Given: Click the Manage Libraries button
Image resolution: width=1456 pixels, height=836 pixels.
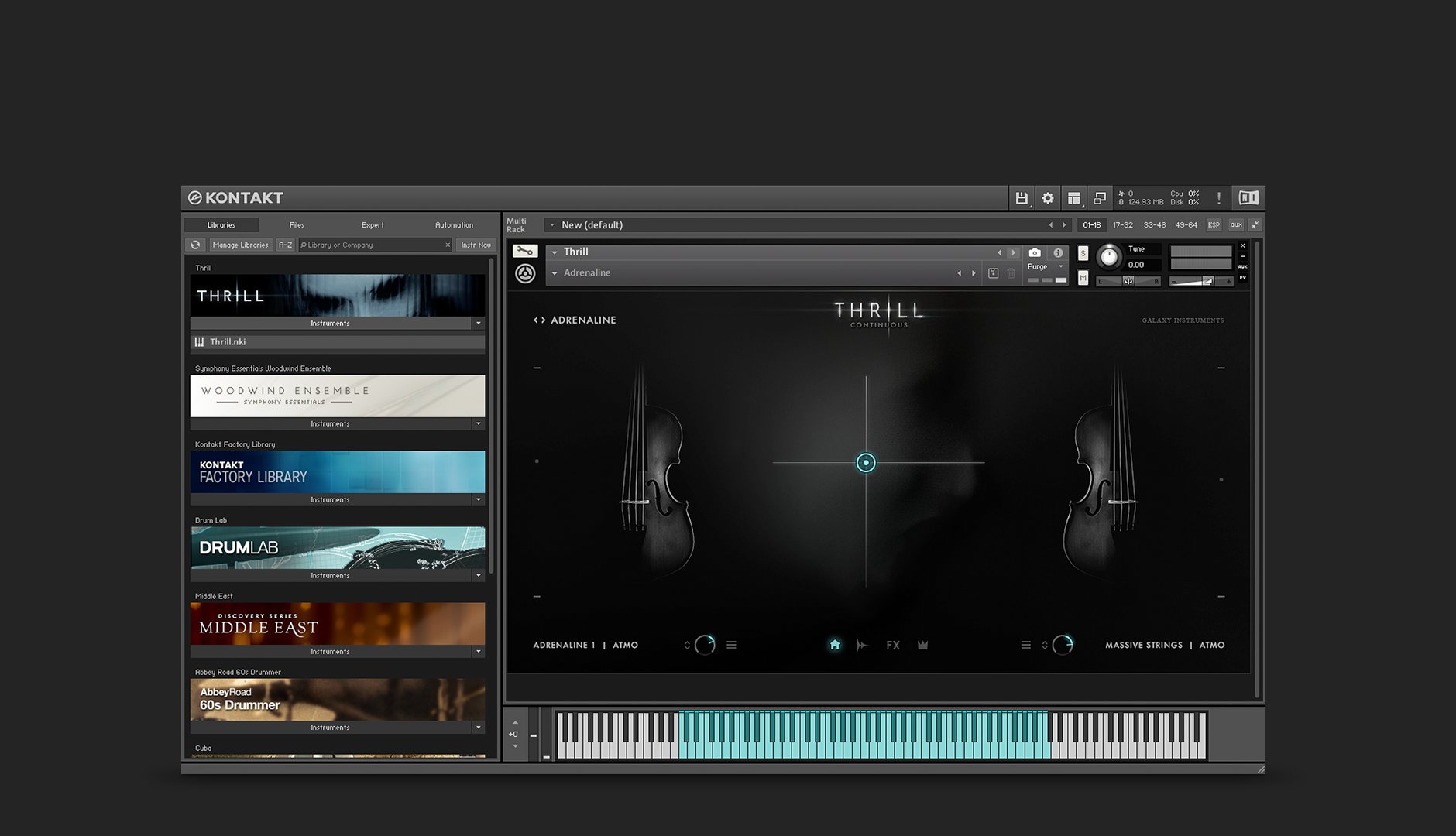Looking at the screenshot, I should (x=240, y=245).
